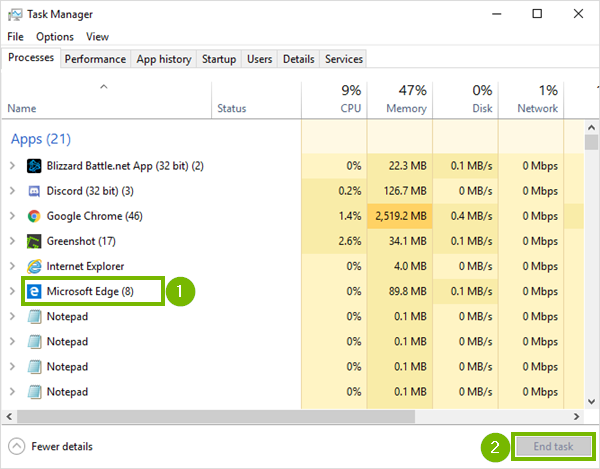Switch to the Services tab
600x469 pixels.
pyautogui.click(x=344, y=59)
